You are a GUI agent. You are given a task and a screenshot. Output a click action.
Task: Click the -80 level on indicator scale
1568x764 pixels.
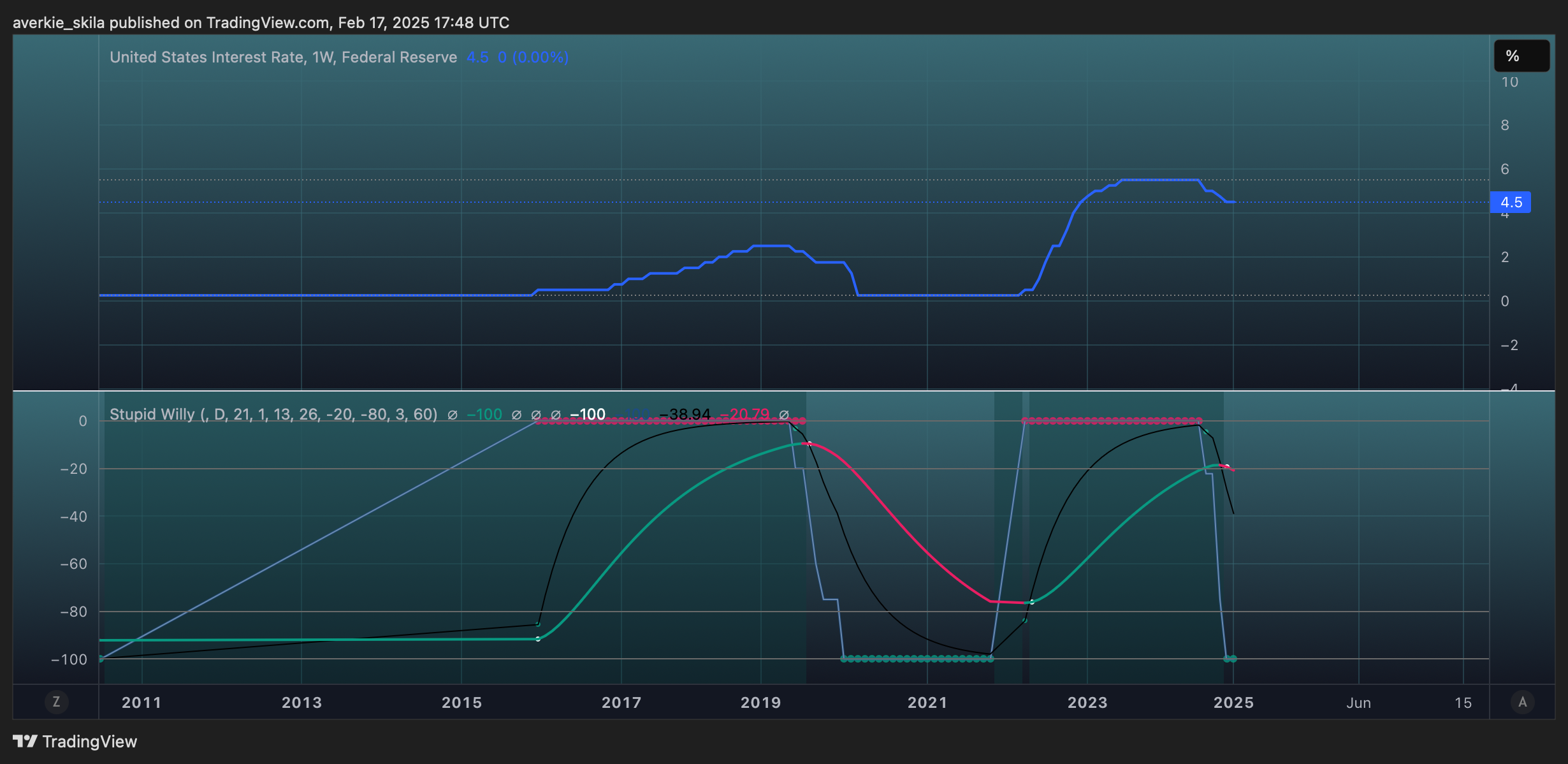point(73,612)
